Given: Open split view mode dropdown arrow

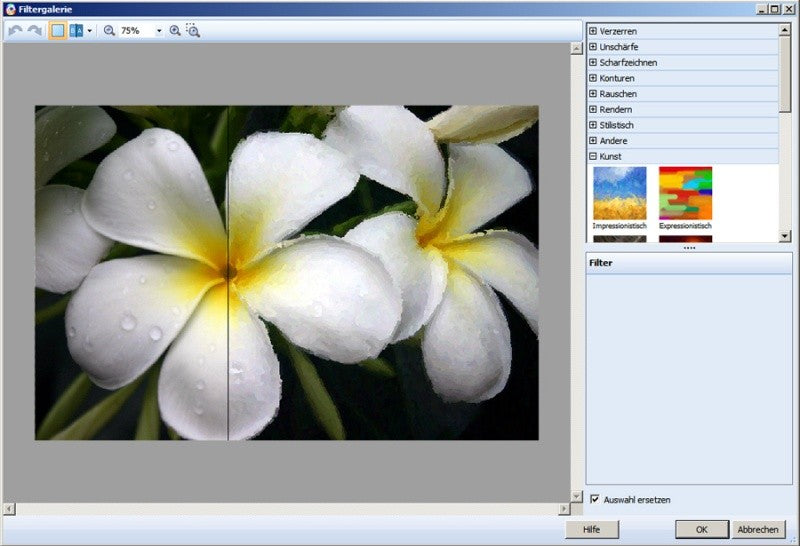Looking at the screenshot, I should click(90, 31).
